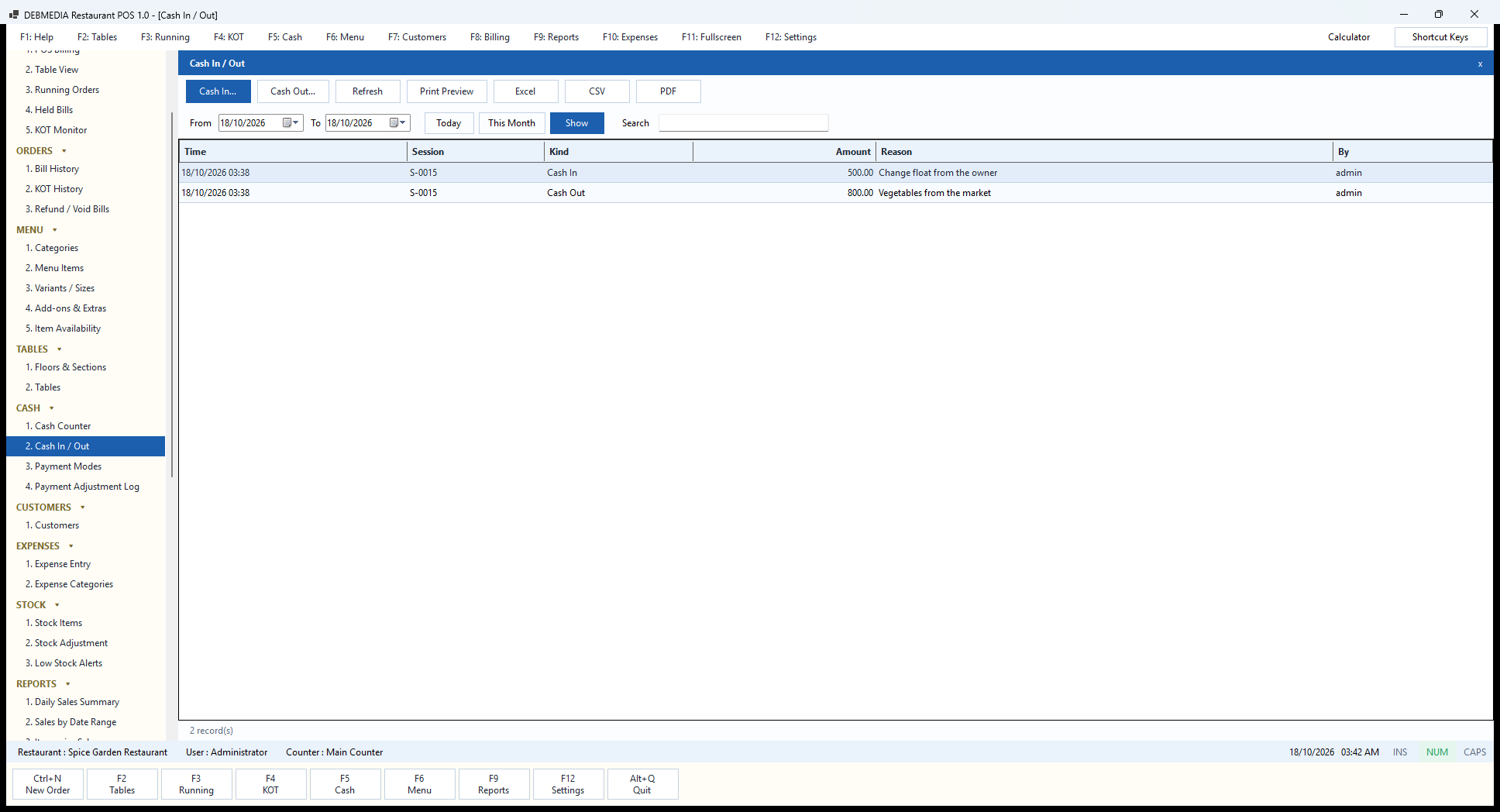Viewport: 1500px width, 812px height.
Task: Collapse the MENU sidebar section
Action: (x=54, y=230)
